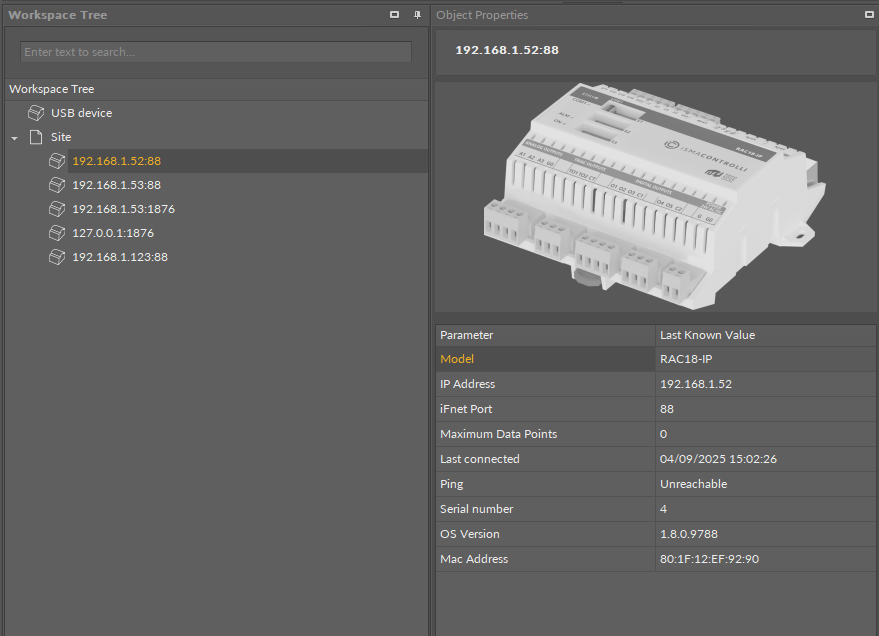Click device icon beside 192.168.1.123:88
Image resolution: width=879 pixels, height=636 pixels.
click(57, 257)
